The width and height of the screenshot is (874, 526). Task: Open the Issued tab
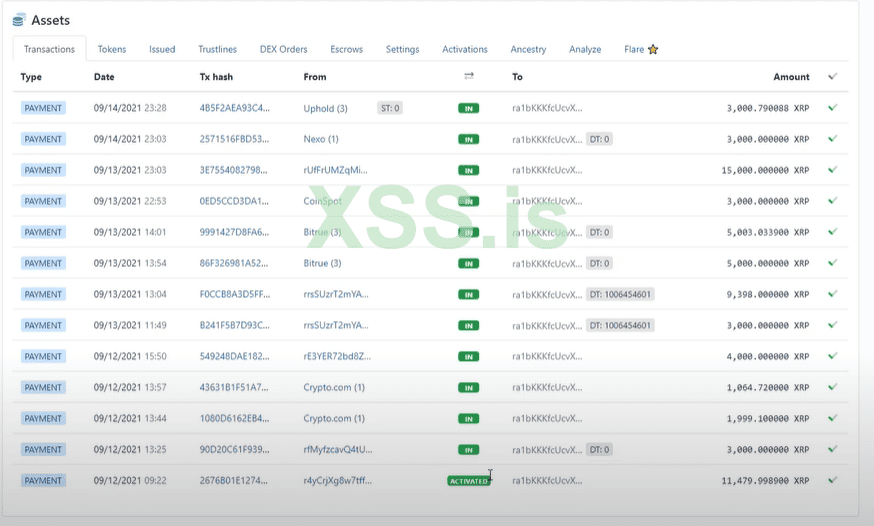162,49
